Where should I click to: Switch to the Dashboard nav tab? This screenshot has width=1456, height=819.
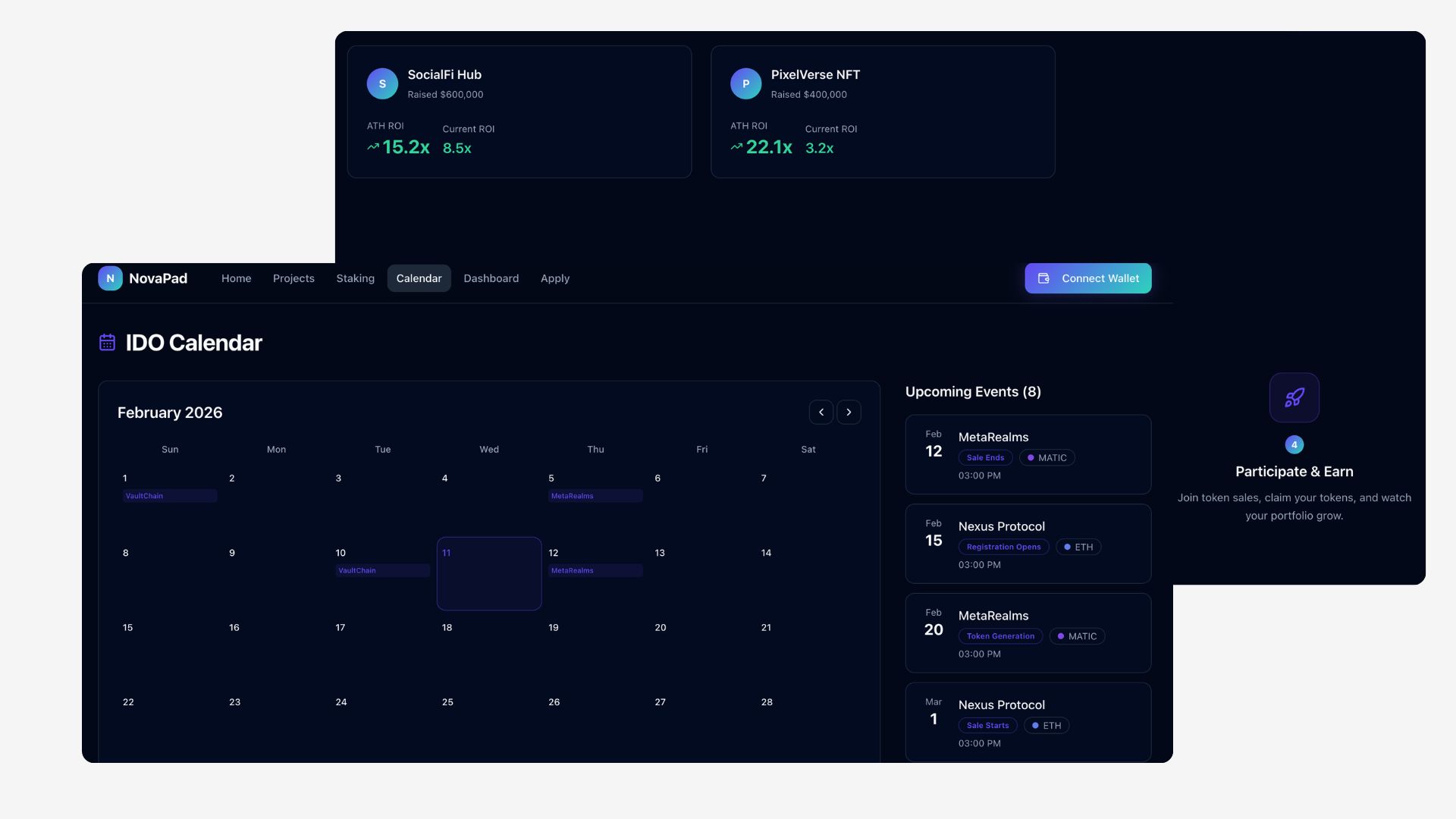[x=491, y=278]
